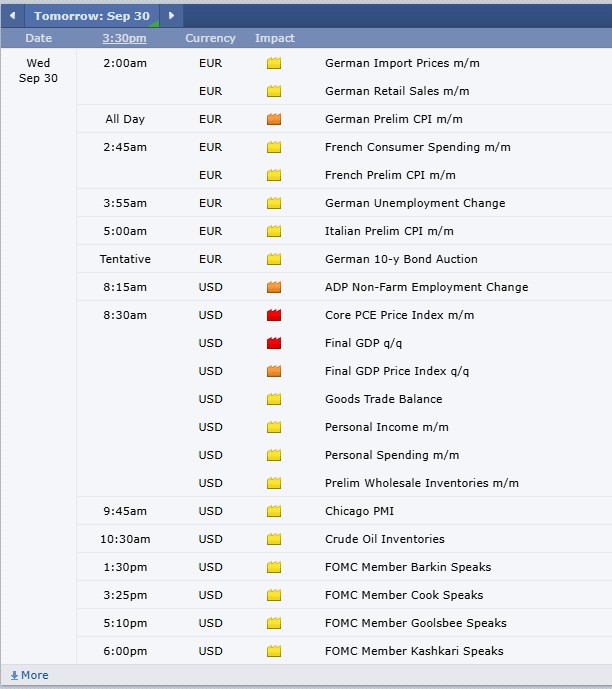
Task: Click the Currency column header
Action: pyautogui.click(x=210, y=38)
